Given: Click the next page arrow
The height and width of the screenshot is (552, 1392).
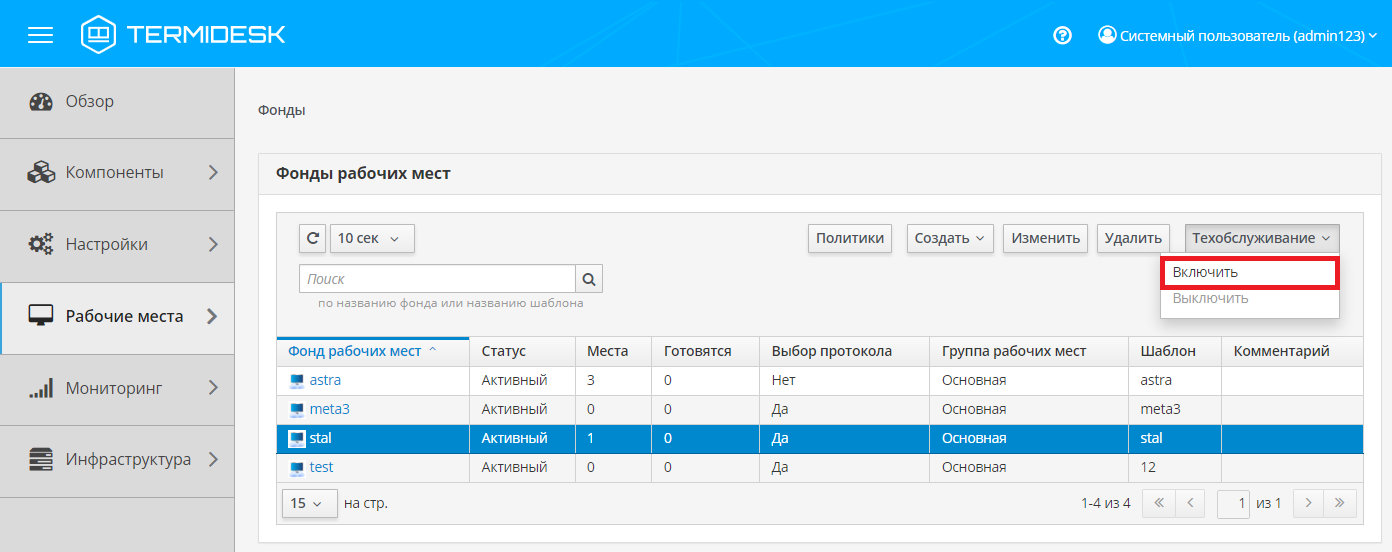Looking at the screenshot, I should pyautogui.click(x=1308, y=504).
